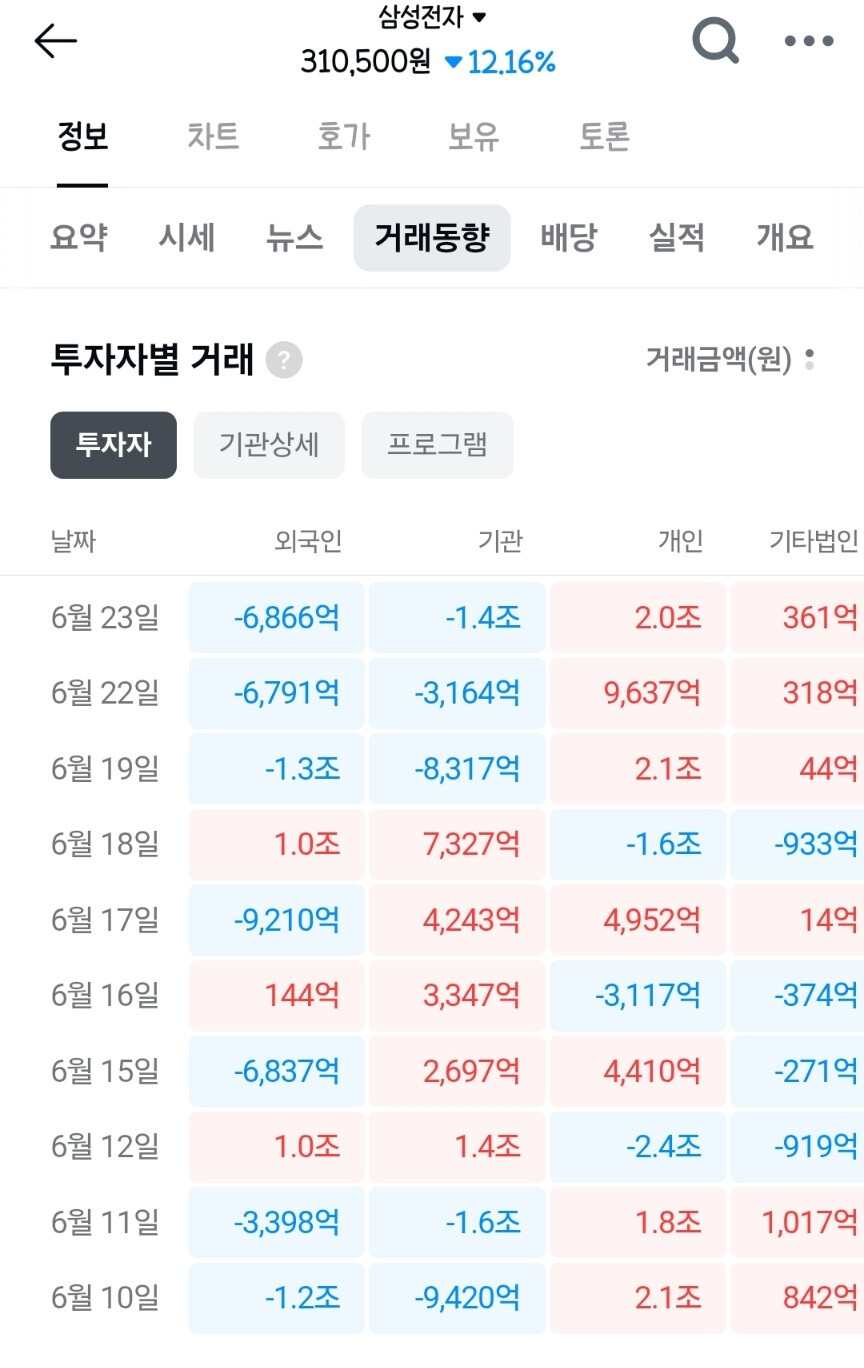The width and height of the screenshot is (864, 1368).
Task: Select the 투자자 filter button
Action: coord(114,445)
